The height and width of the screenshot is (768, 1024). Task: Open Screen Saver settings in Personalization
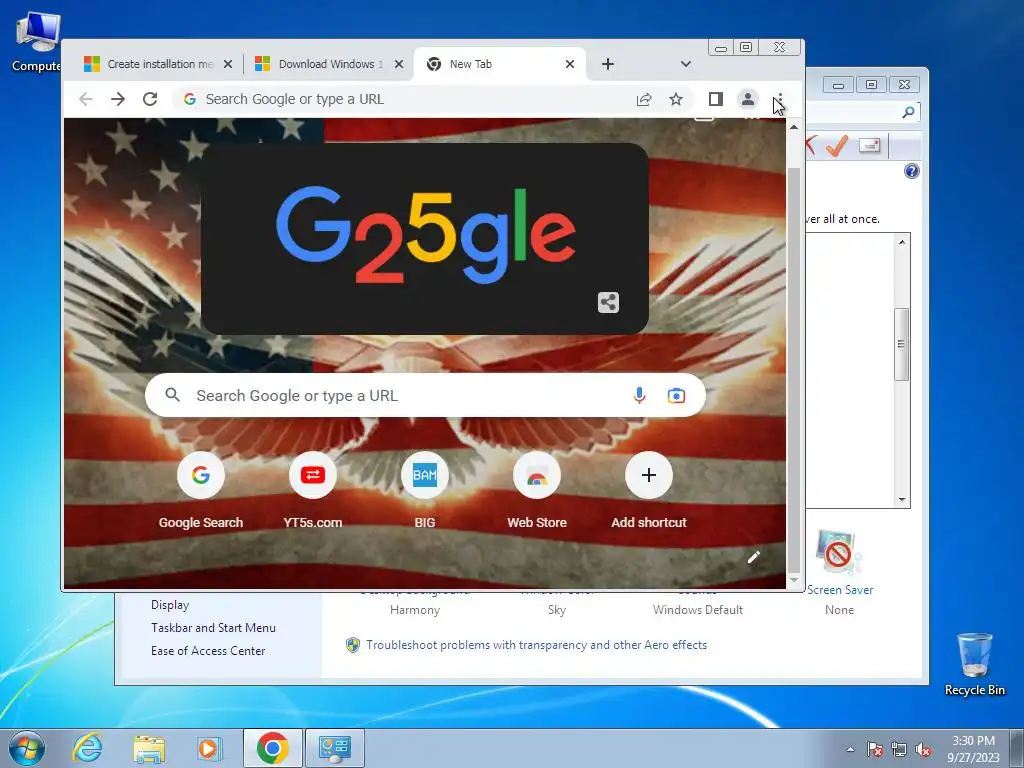click(839, 570)
